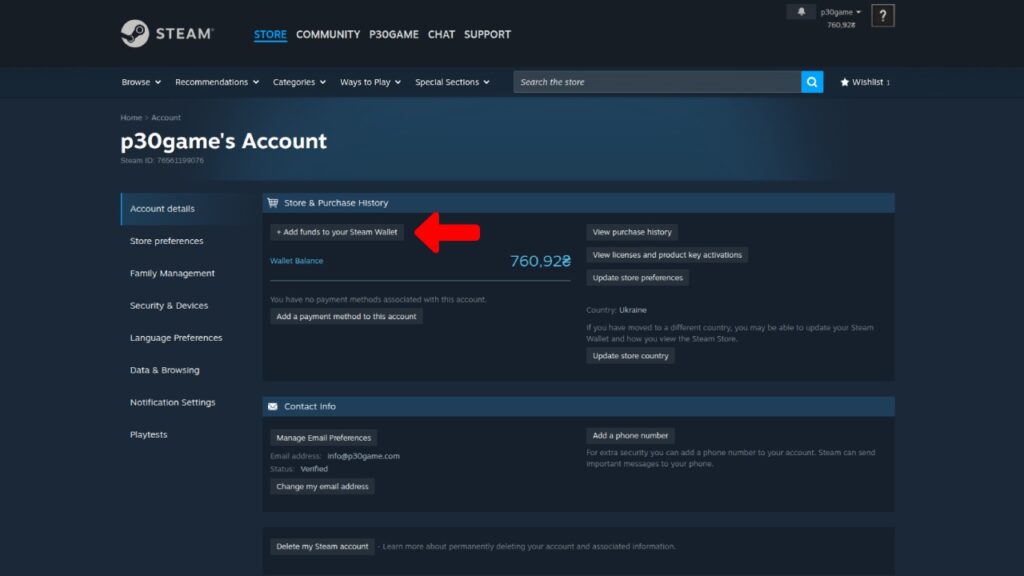1024x576 pixels.
Task: Expand the Browse dropdown
Action: (141, 82)
